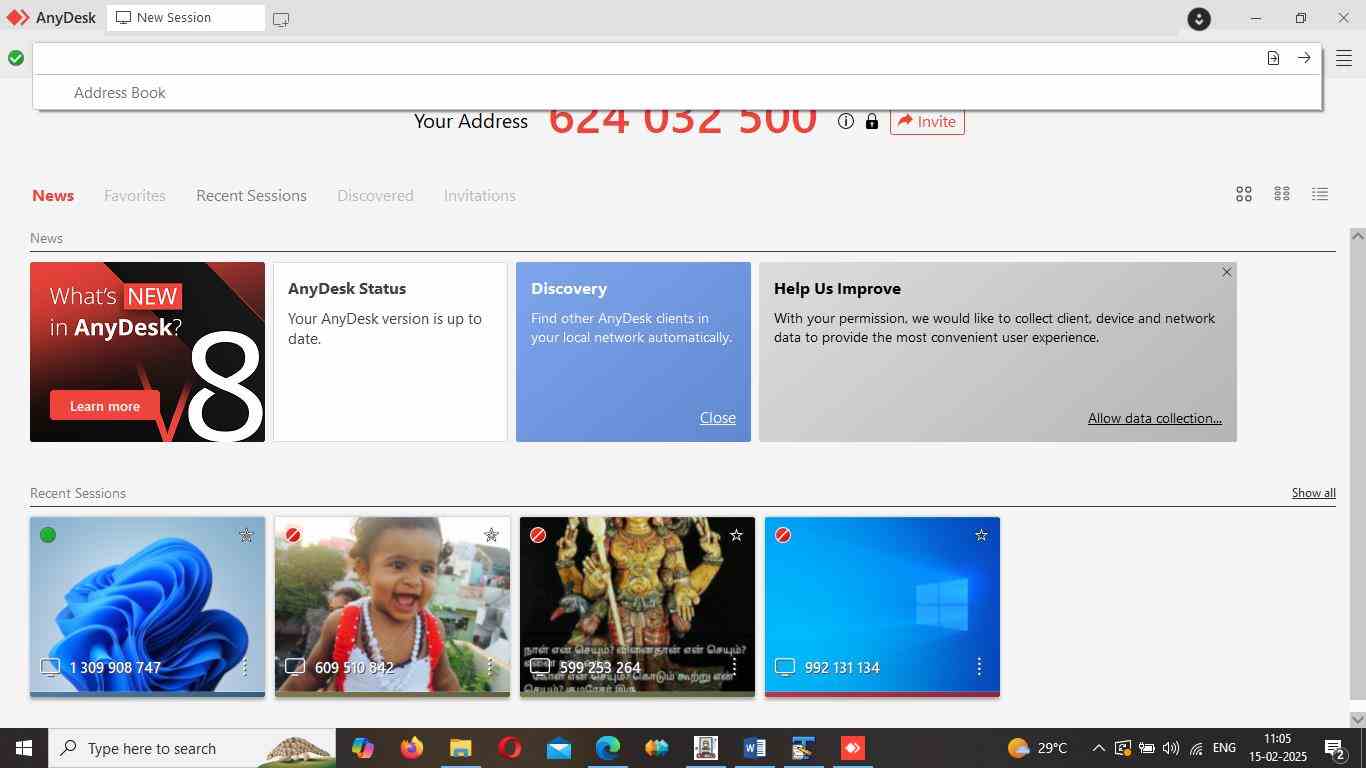Click Allow data collection link
The height and width of the screenshot is (768, 1366).
[1155, 418]
